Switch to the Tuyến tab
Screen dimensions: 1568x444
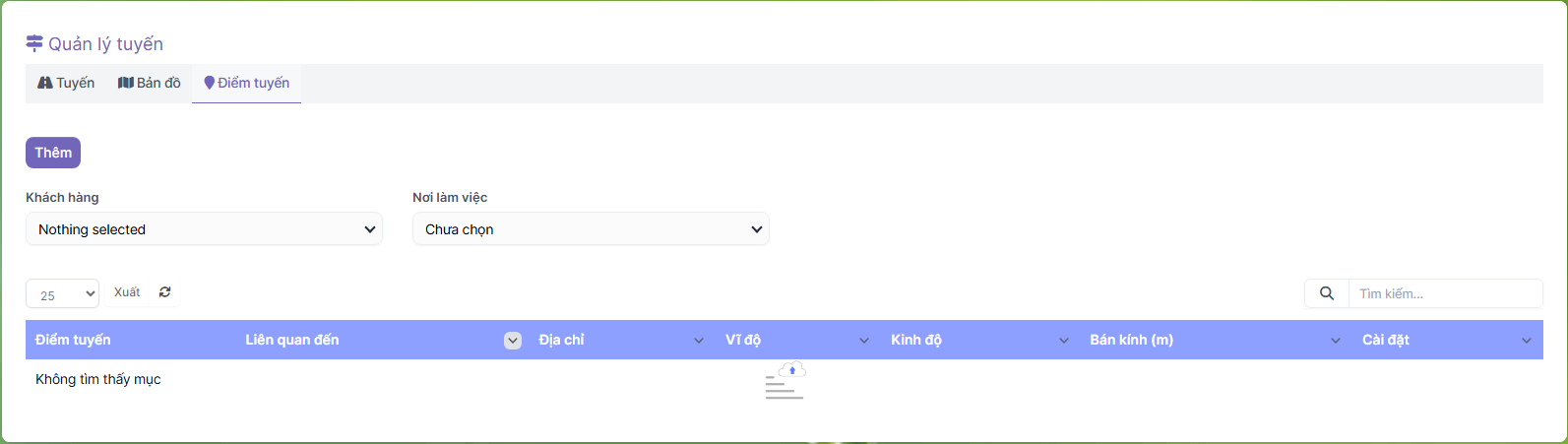pyautogui.click(x=66, y=84)
